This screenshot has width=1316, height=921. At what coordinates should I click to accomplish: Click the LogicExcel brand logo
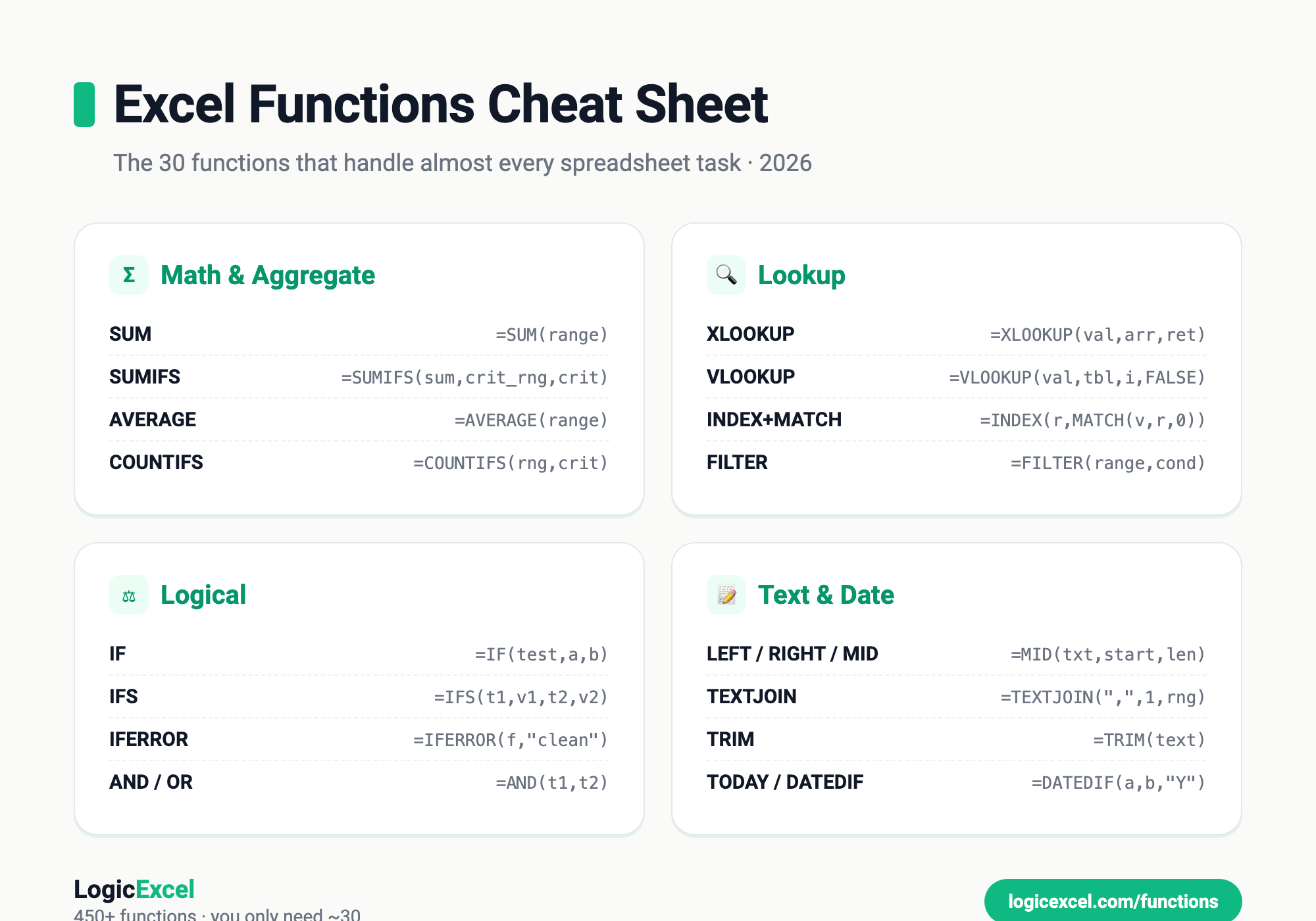coord(134,889)
